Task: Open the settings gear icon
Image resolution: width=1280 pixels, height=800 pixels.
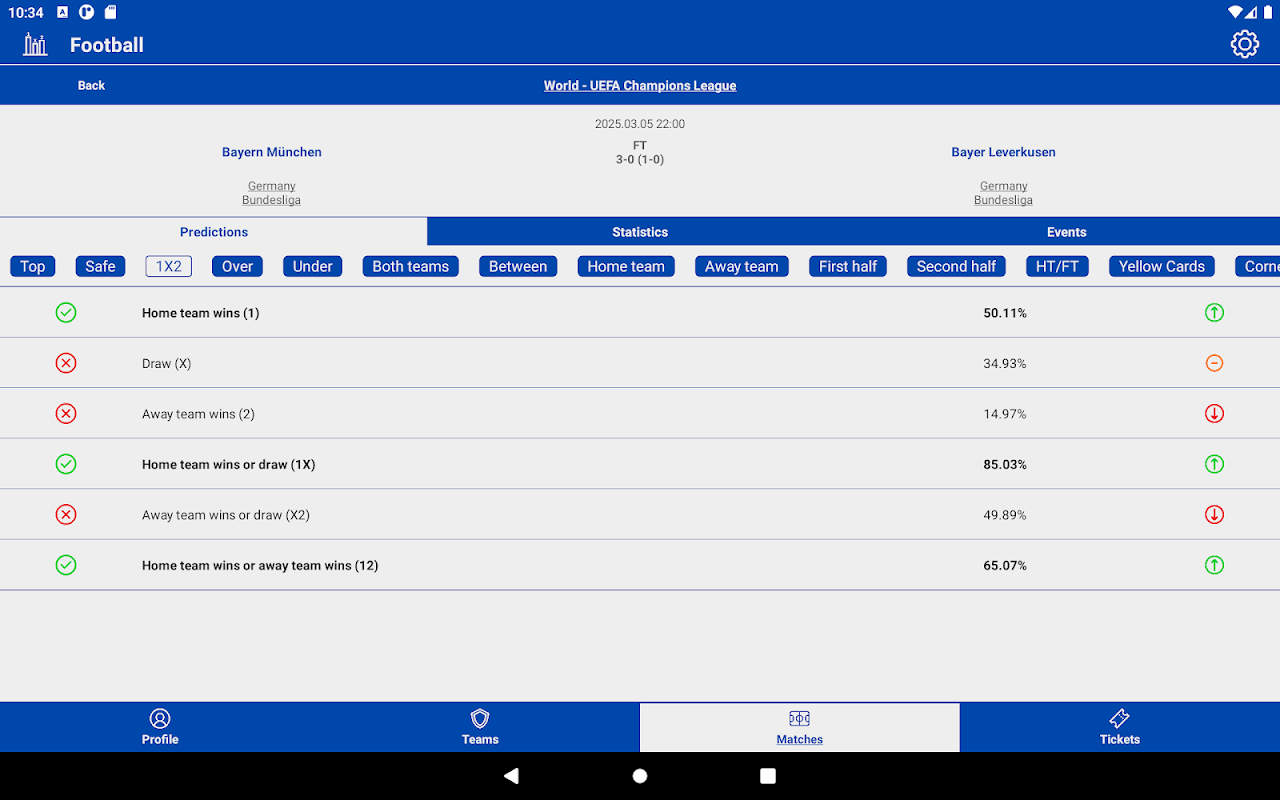Action: click(x=1244, y=44)
